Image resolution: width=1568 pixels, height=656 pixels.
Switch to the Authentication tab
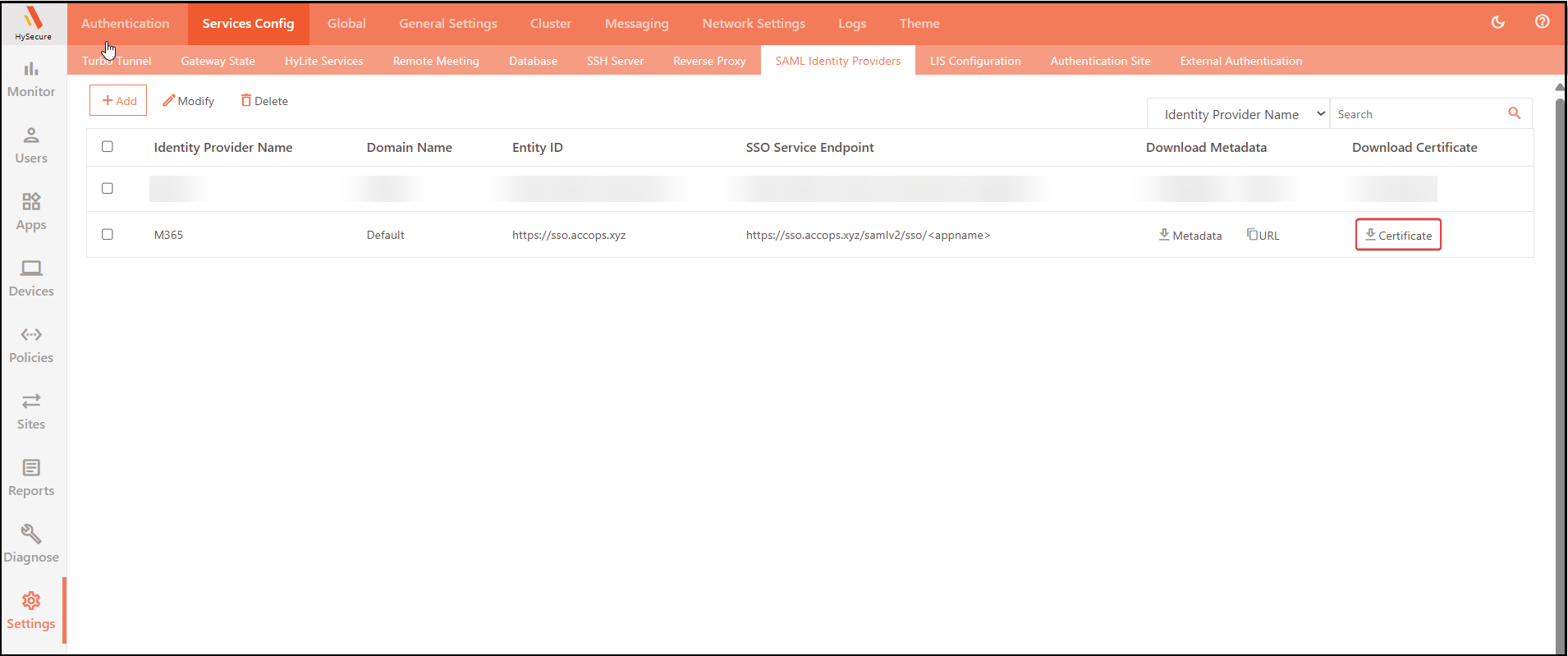coord(126,24)
